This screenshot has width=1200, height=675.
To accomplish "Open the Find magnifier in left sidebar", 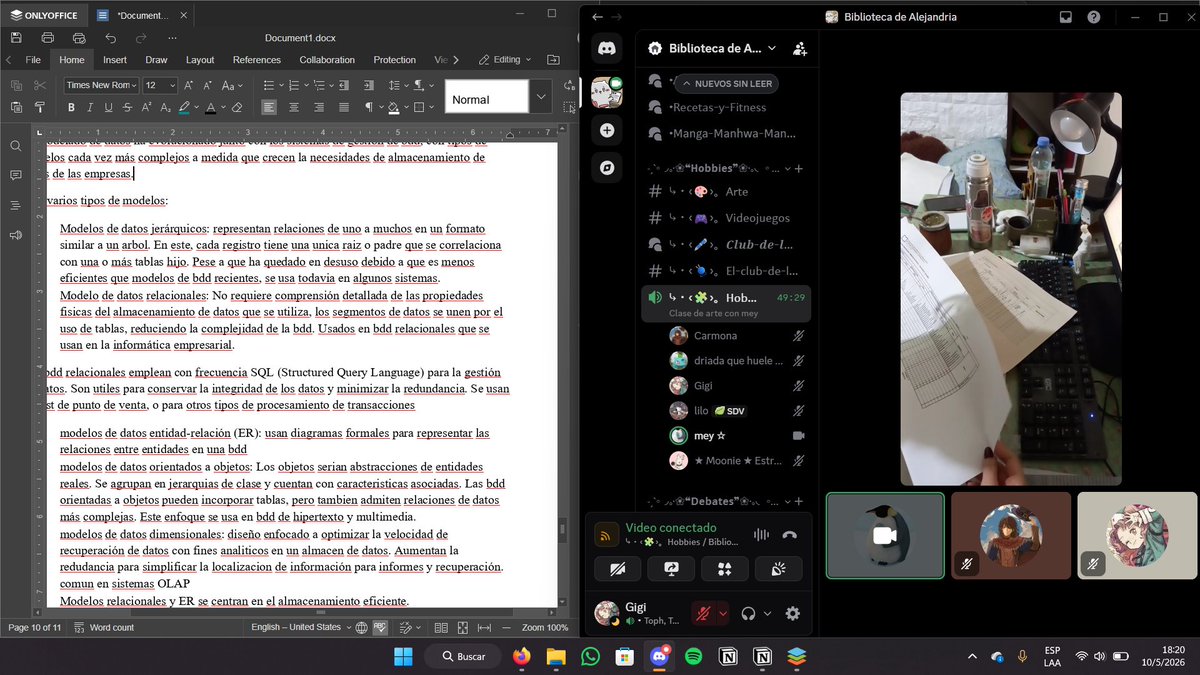I will [15, 146].
